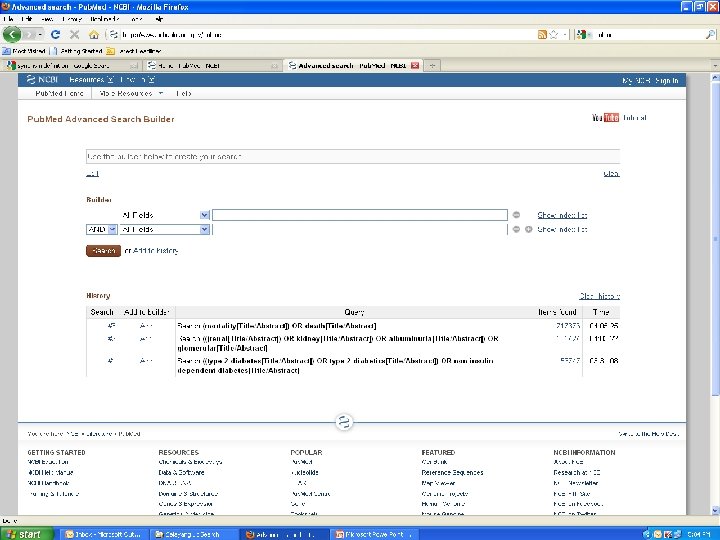Screen dimensions: 720x540
Task: Switch to Inbox Microsoft Outlook taskbar item
Action: [x=103, y=534]
